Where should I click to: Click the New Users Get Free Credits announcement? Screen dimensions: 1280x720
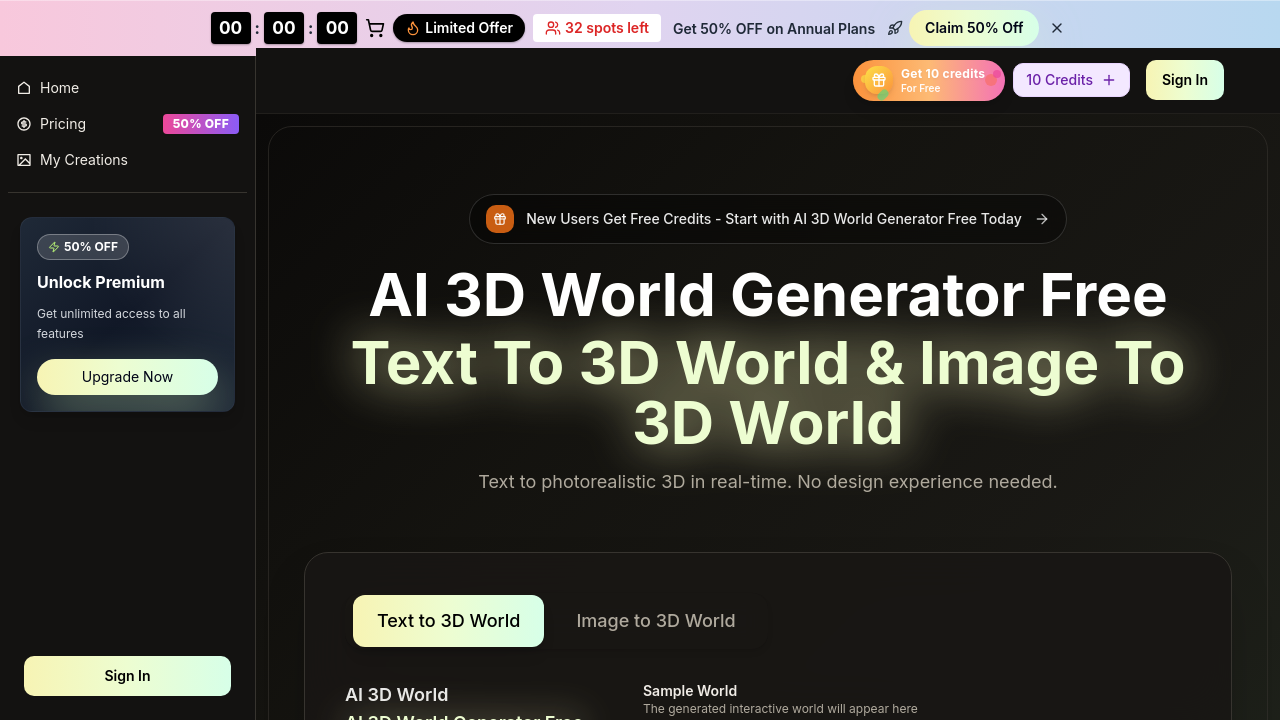768,219
